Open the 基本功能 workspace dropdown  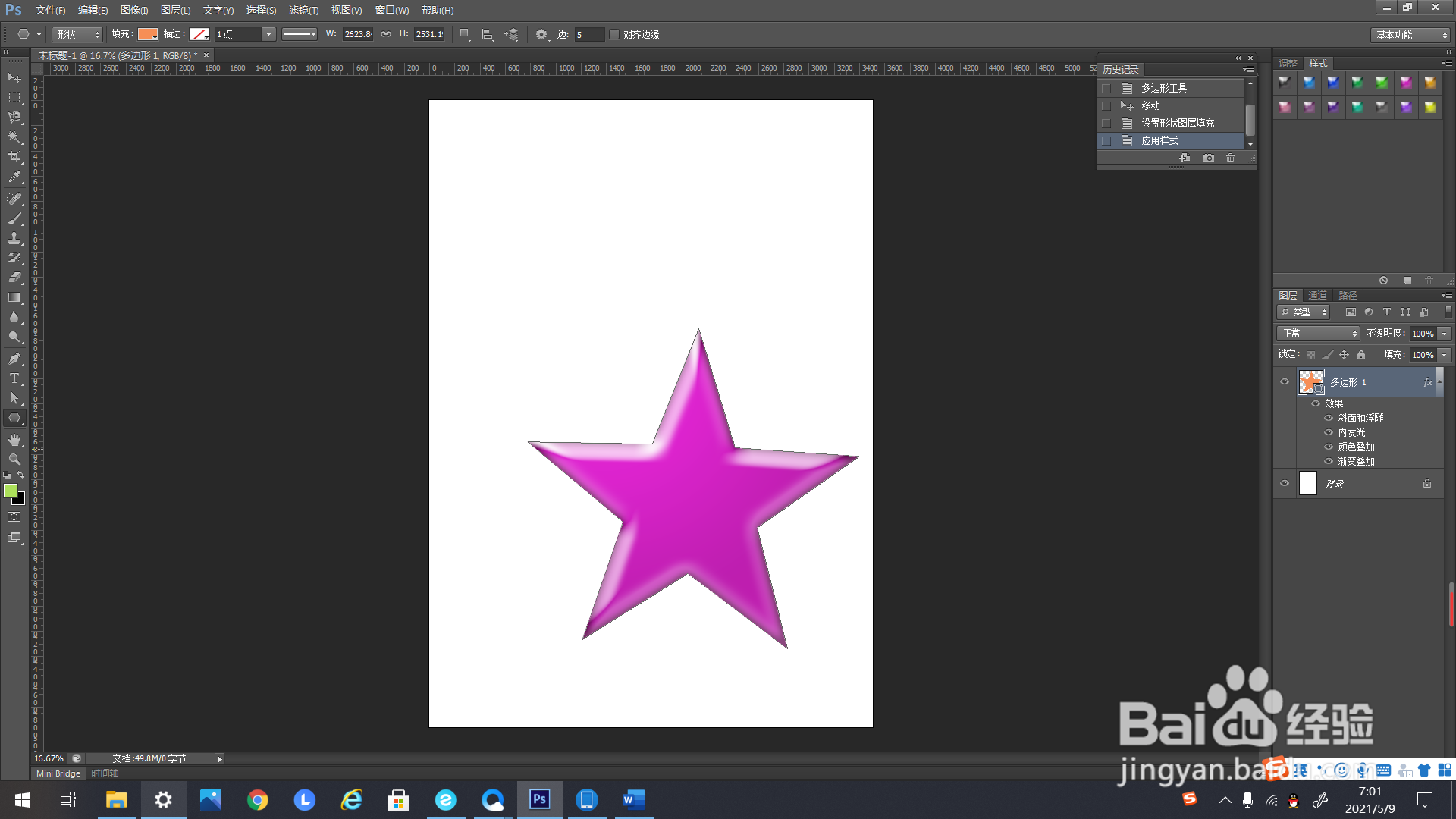1410,35
